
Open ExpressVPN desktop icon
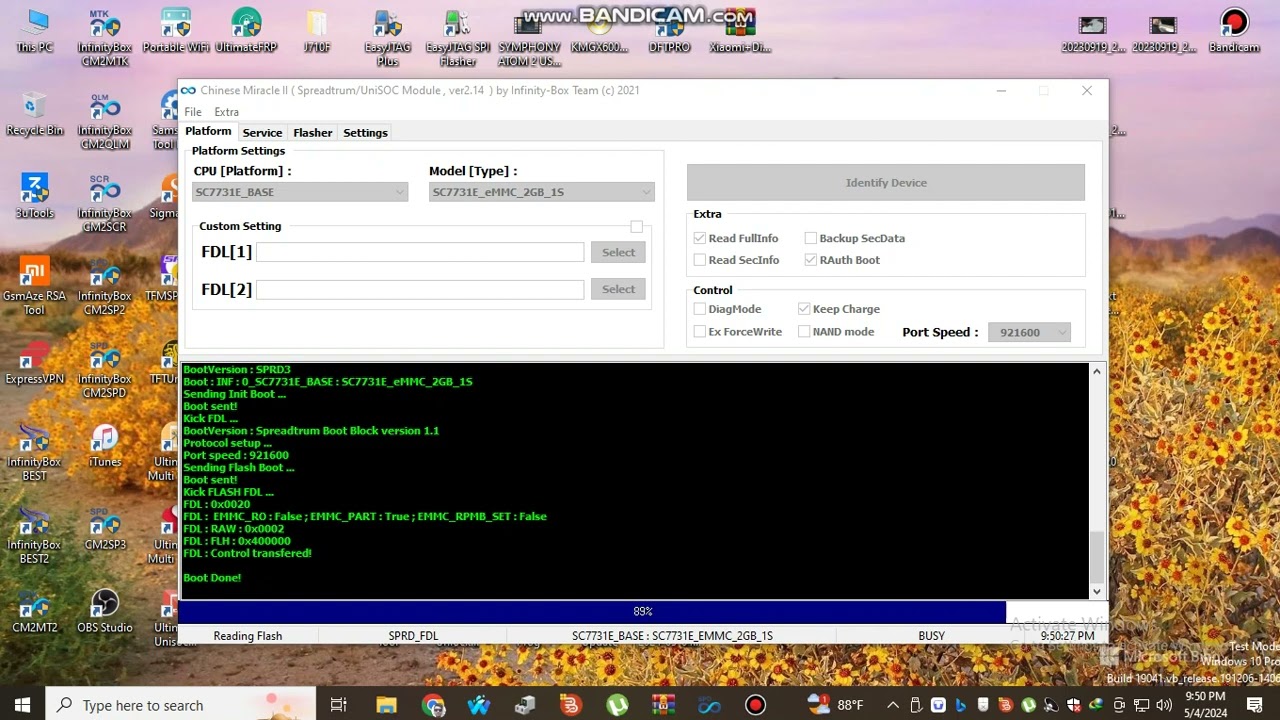(x=34, y=363)
